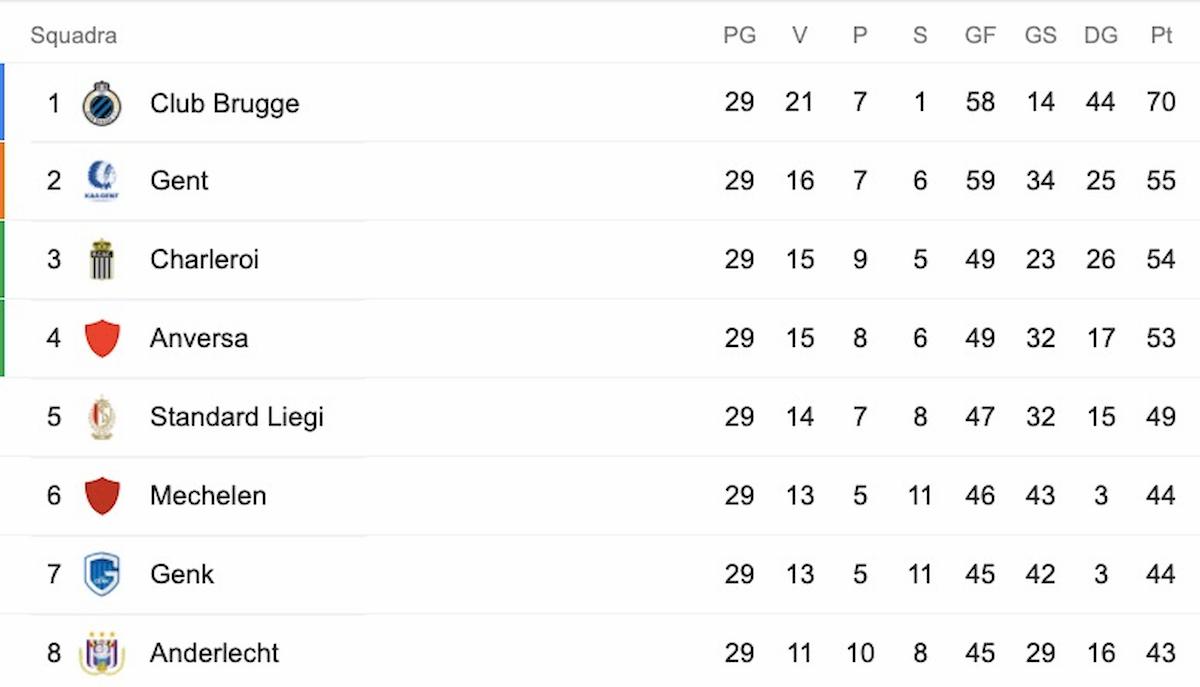Click the Standard Liegi crest

[101, 417]
